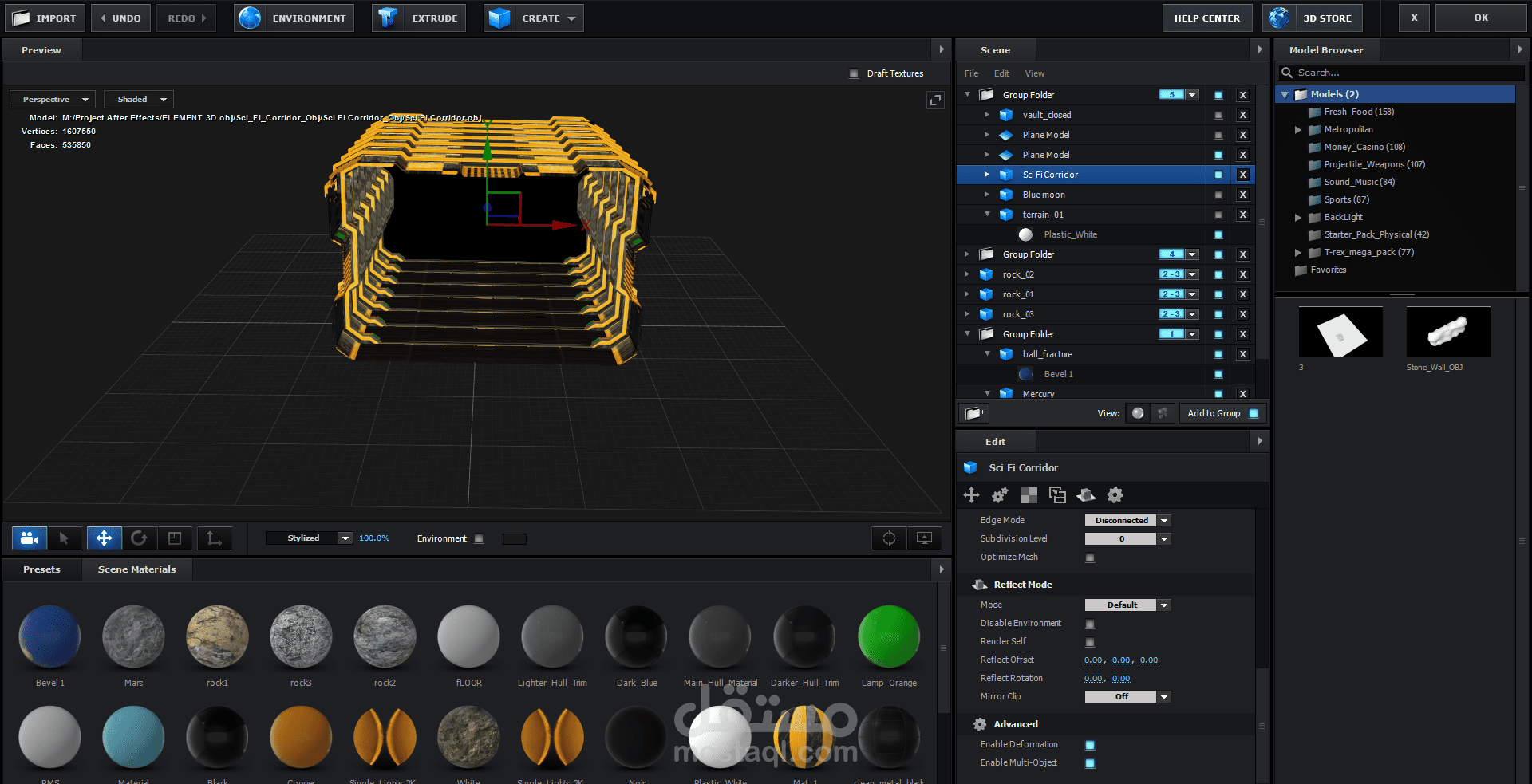This screenshot has width=1532, height=784.
Task: Click the Extrude button
Action: [x=421, y=18]
